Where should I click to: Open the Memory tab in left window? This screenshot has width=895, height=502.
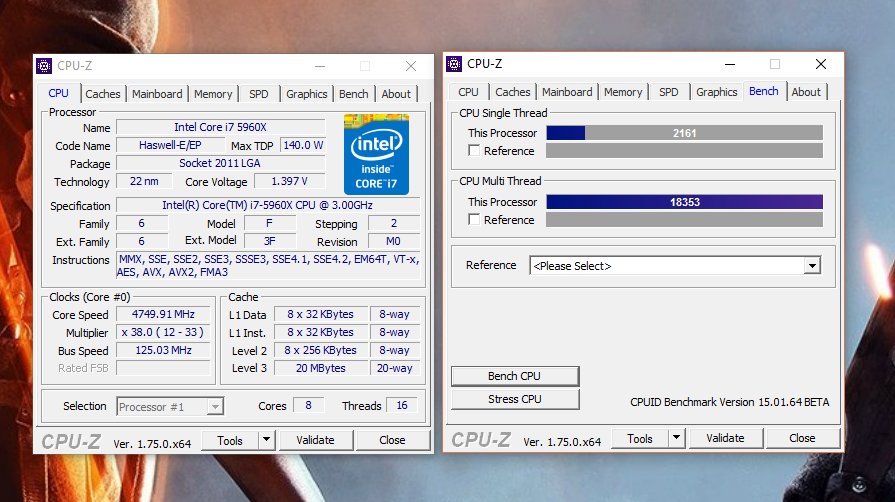pyautogui.click(x=213, y=94)
